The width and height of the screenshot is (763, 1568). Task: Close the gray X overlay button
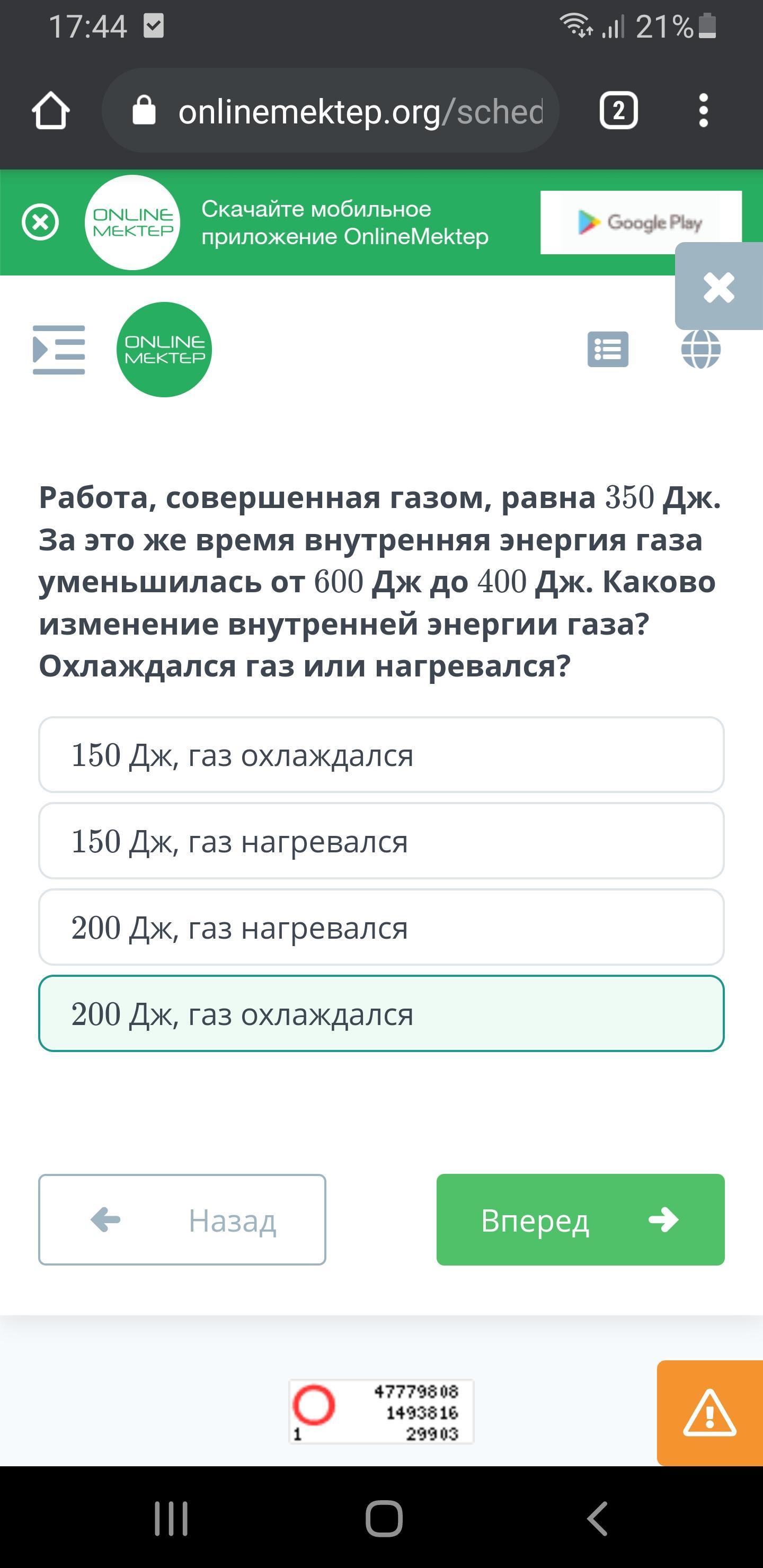(718, 287)
